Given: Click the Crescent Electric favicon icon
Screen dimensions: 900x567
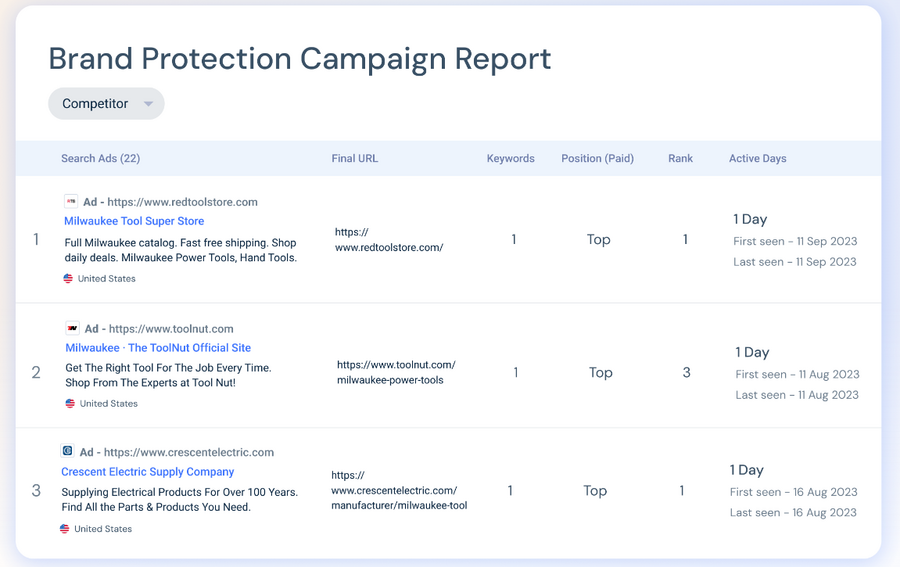Looking at the screenshot, I should tap(67, 451).
